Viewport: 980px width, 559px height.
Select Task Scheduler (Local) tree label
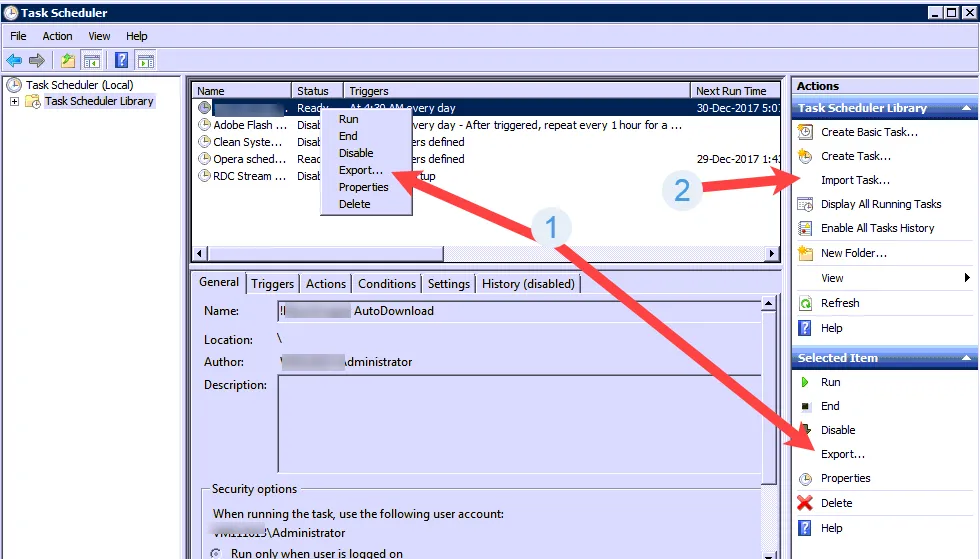(79, 84)
